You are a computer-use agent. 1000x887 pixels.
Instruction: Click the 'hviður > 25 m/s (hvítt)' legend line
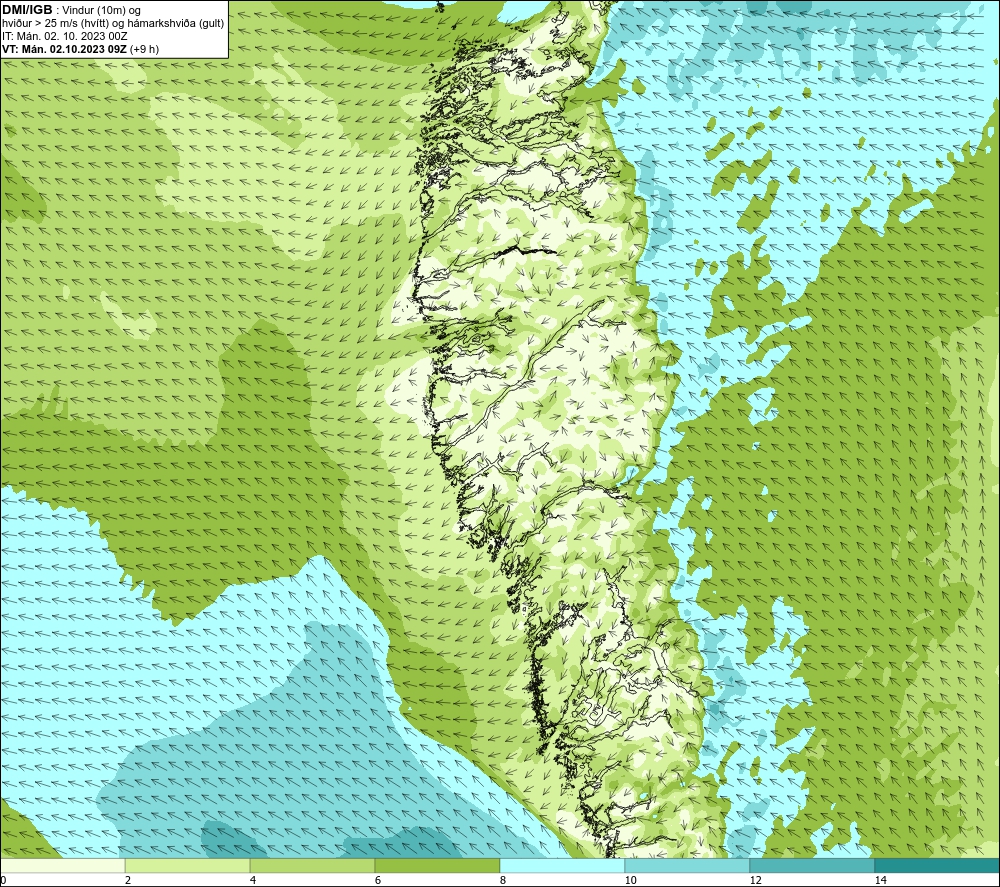click(x=113, y=24)
